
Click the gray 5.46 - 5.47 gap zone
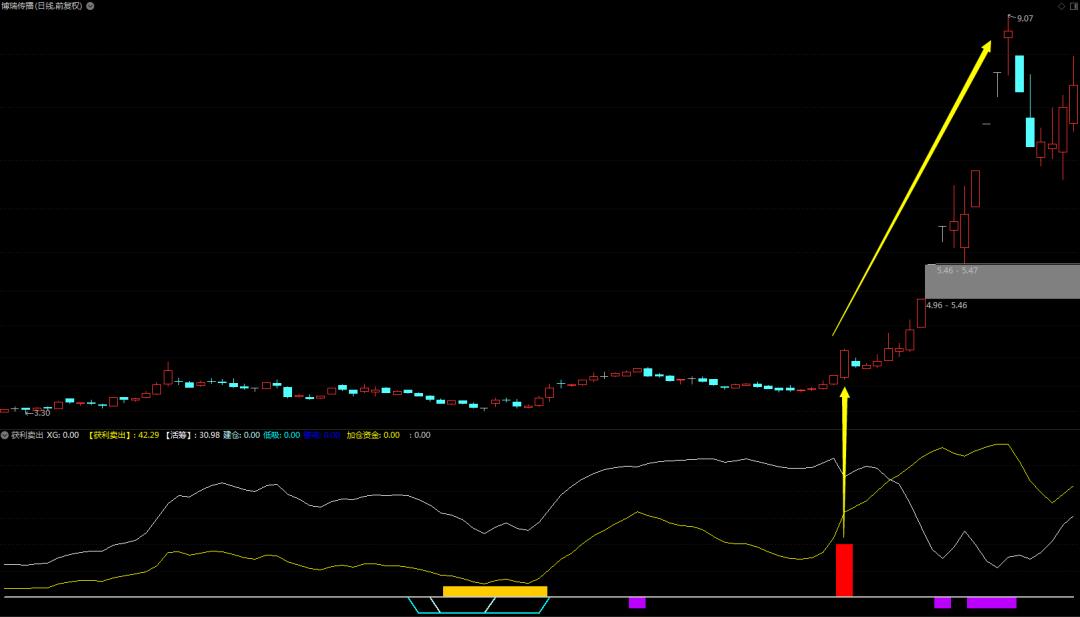pos(1002,281)
